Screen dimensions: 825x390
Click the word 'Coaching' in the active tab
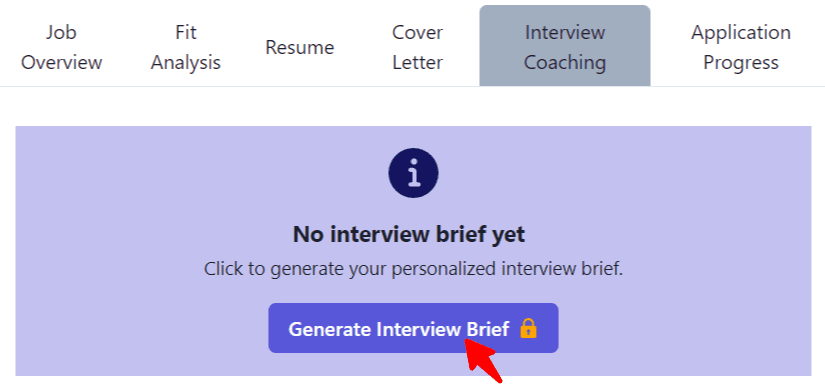[x=565, y=63]
